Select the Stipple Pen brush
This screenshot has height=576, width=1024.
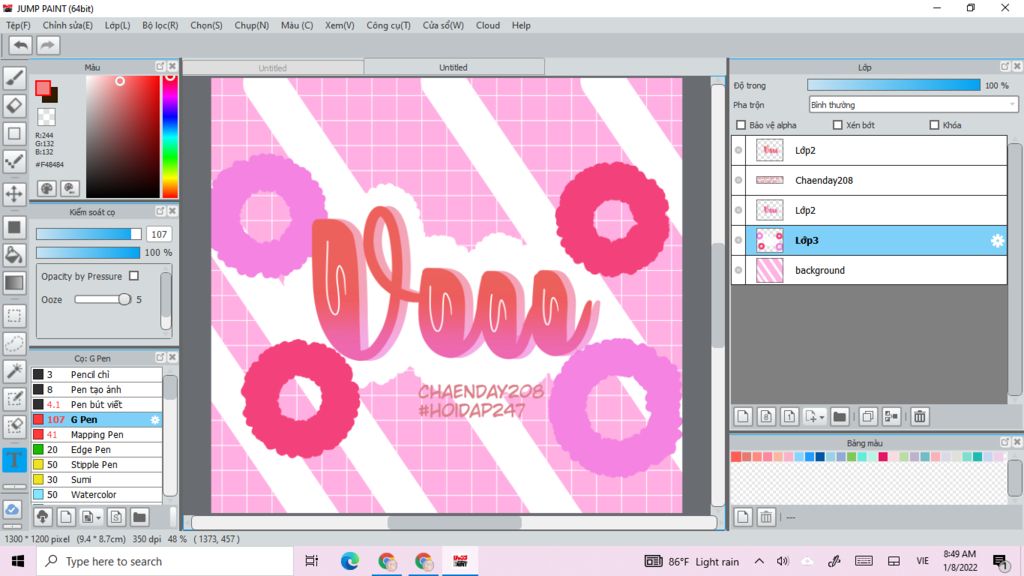(97, 464)
